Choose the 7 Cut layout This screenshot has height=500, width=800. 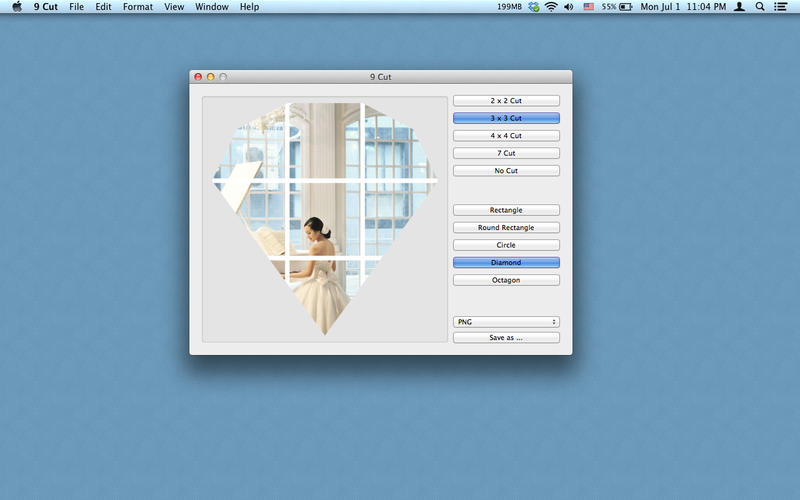pos(506,153)
